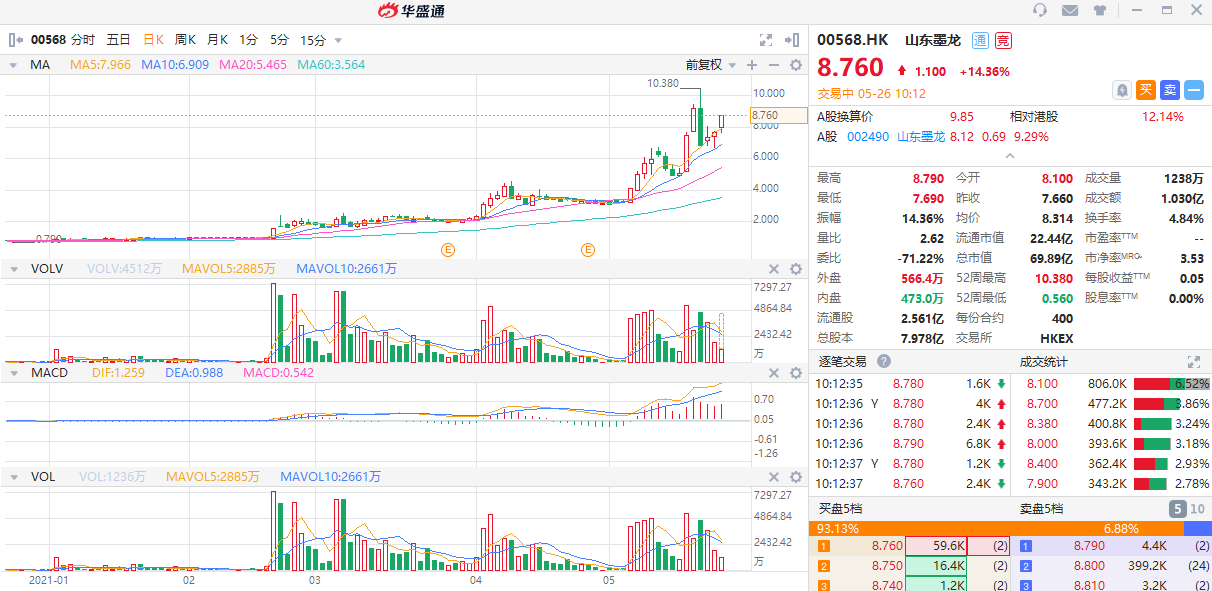Collapse right quote panel arrow icon

point(793,40)
